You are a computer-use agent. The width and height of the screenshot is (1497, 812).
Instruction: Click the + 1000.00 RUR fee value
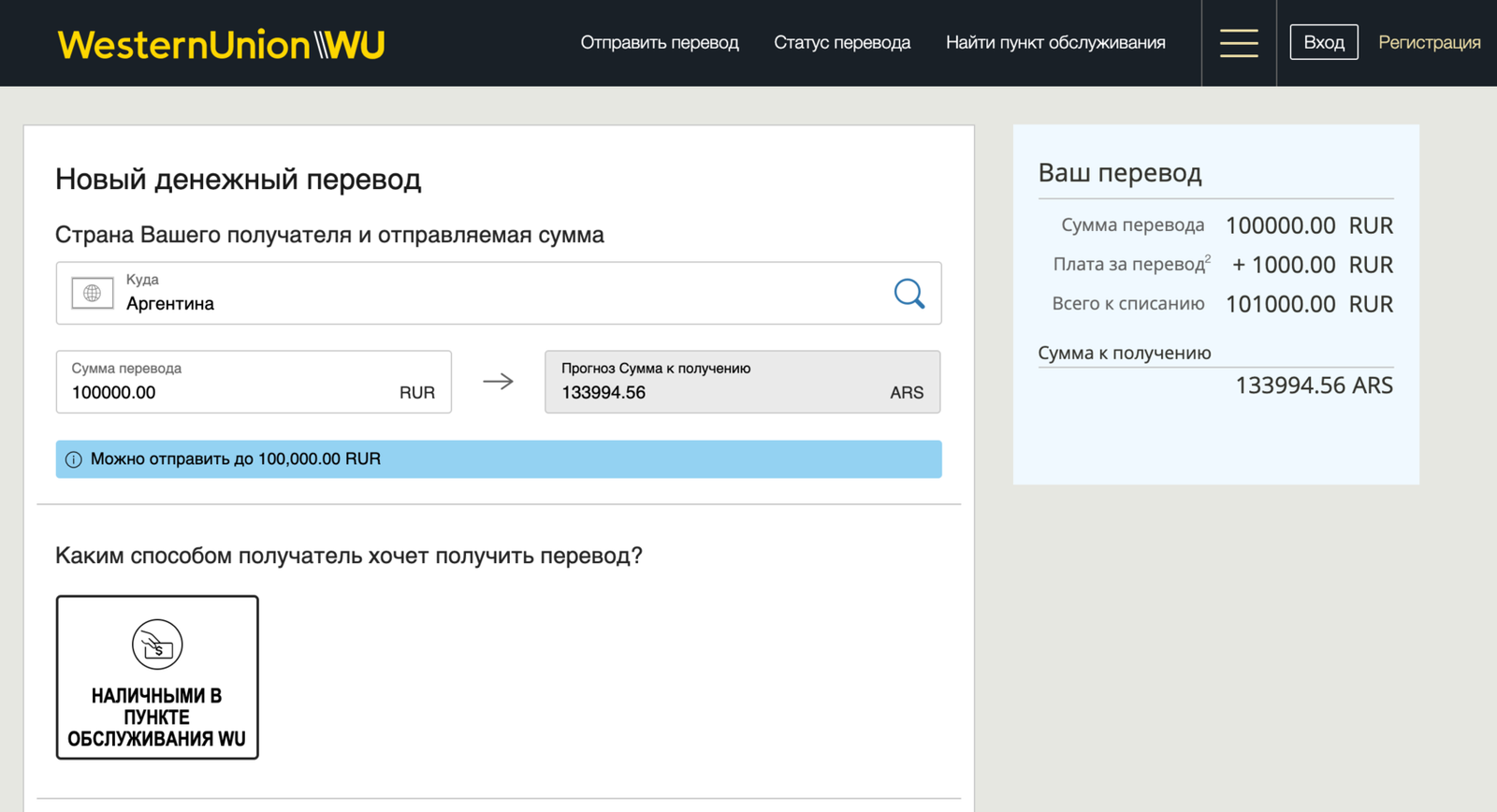pyautogui.click(x=1313, y=265)
